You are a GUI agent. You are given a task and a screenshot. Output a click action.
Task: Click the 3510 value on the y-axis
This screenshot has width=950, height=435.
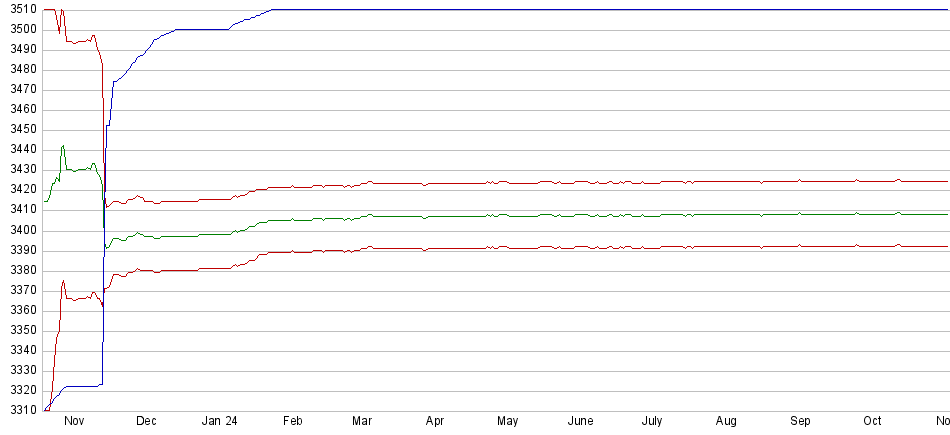pos(19,10)
